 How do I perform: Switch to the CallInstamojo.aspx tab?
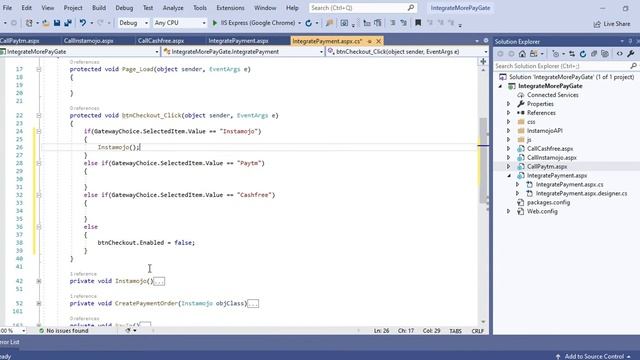pos(89,41)
